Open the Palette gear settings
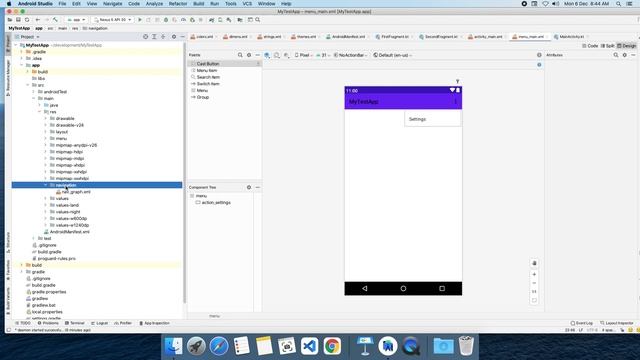Image resolution: width=640 pixels, height=360 pixels. click(x=249, y=55)
